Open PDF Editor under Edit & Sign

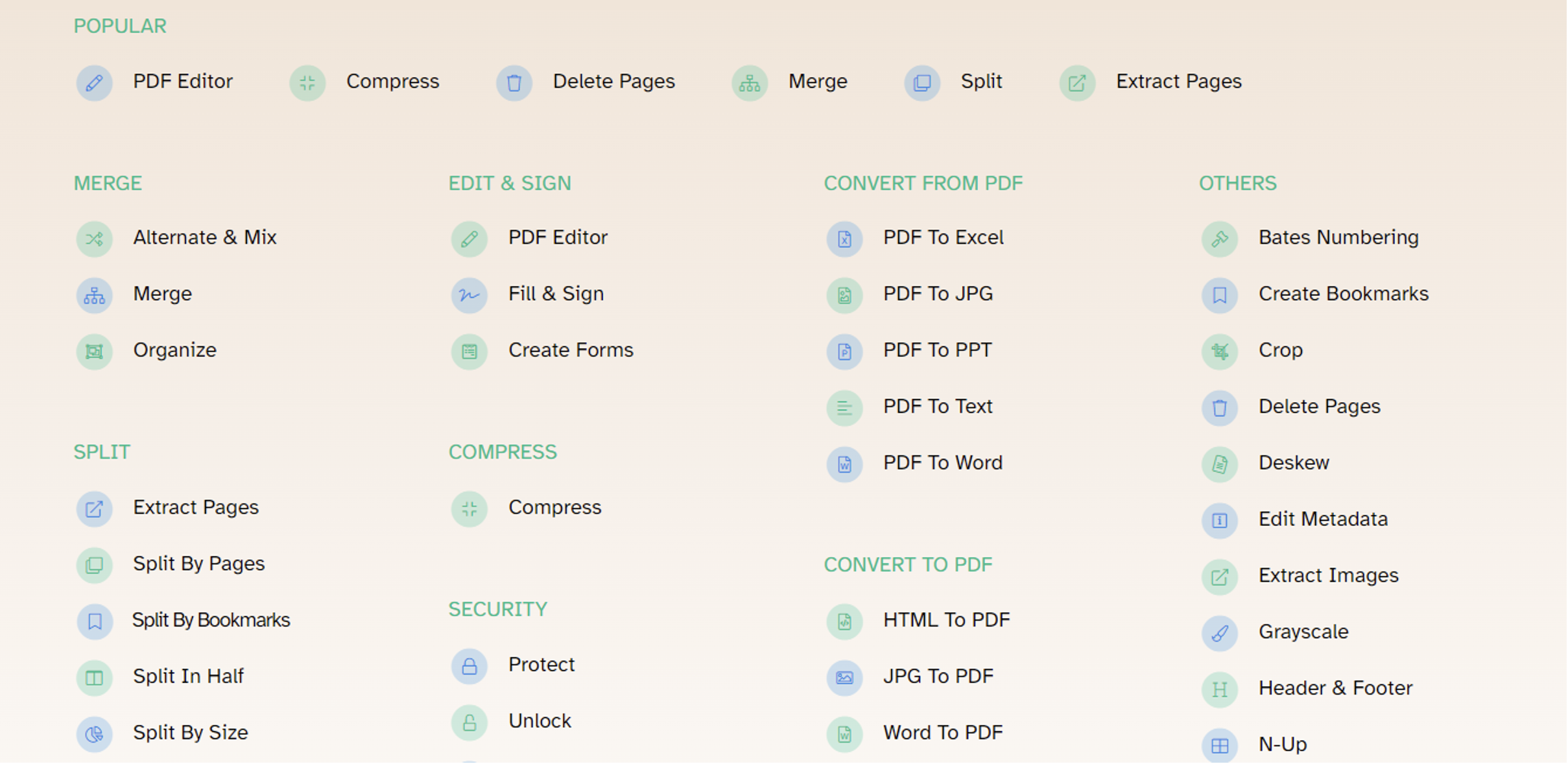pyautogui.click(x=558, y=237)
